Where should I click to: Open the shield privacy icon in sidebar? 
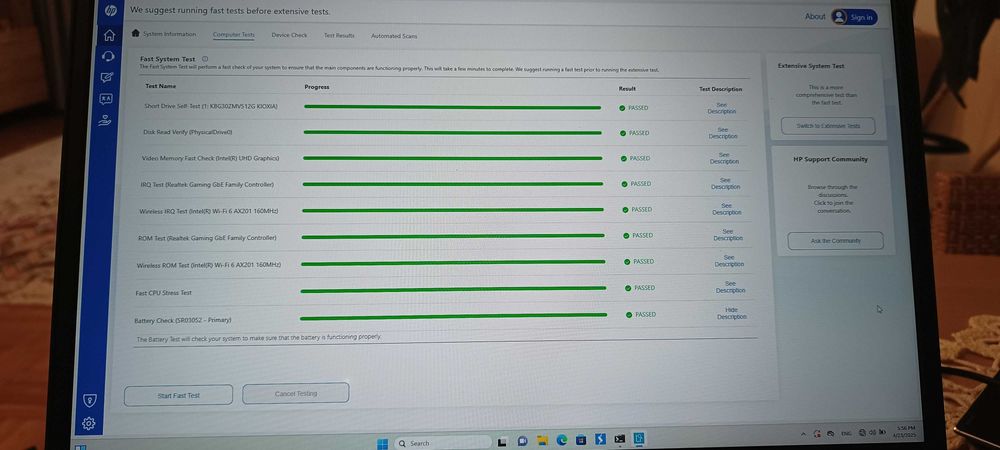pos(90,400)
